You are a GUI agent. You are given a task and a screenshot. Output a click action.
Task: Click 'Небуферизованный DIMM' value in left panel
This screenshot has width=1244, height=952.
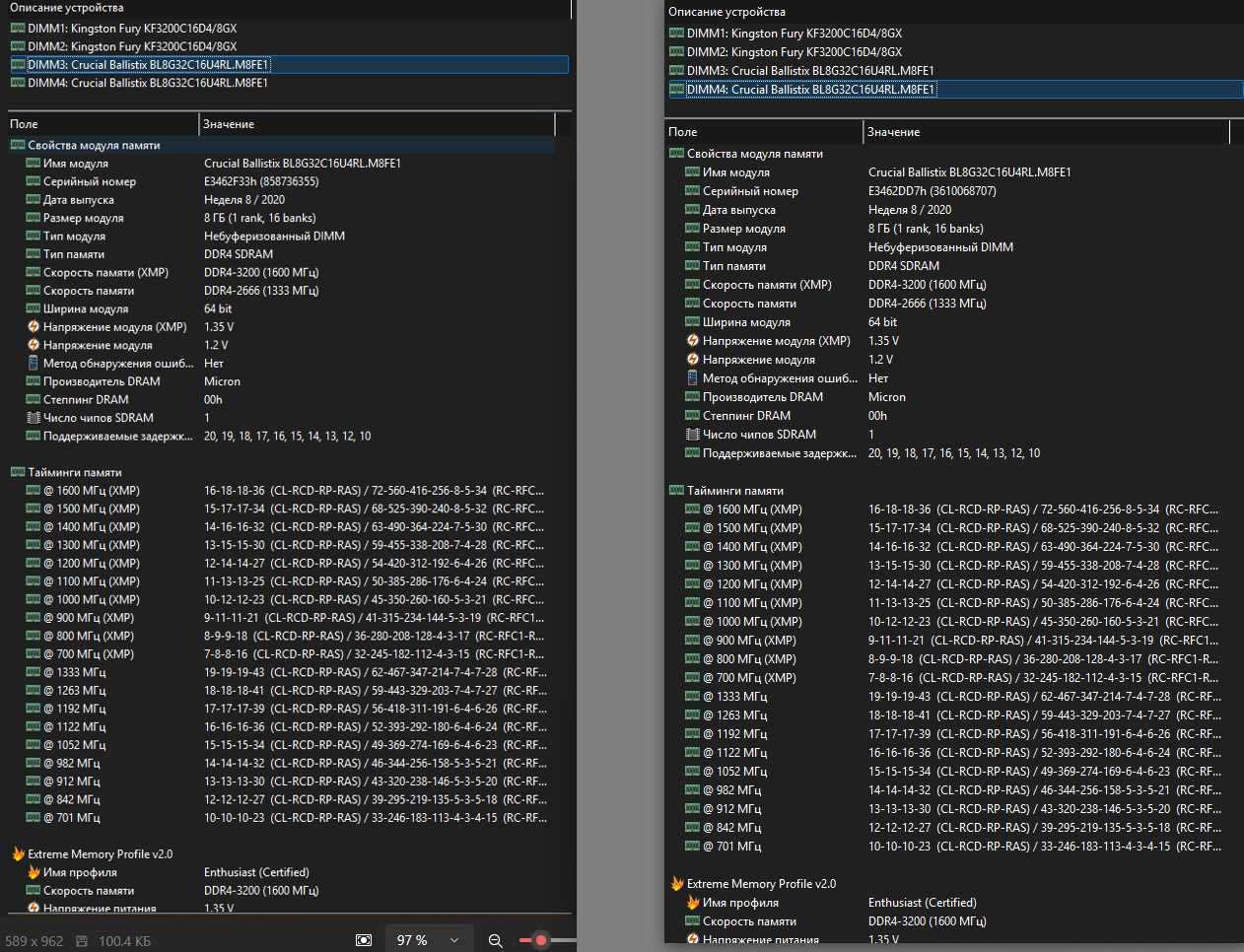tap(274, 237)
